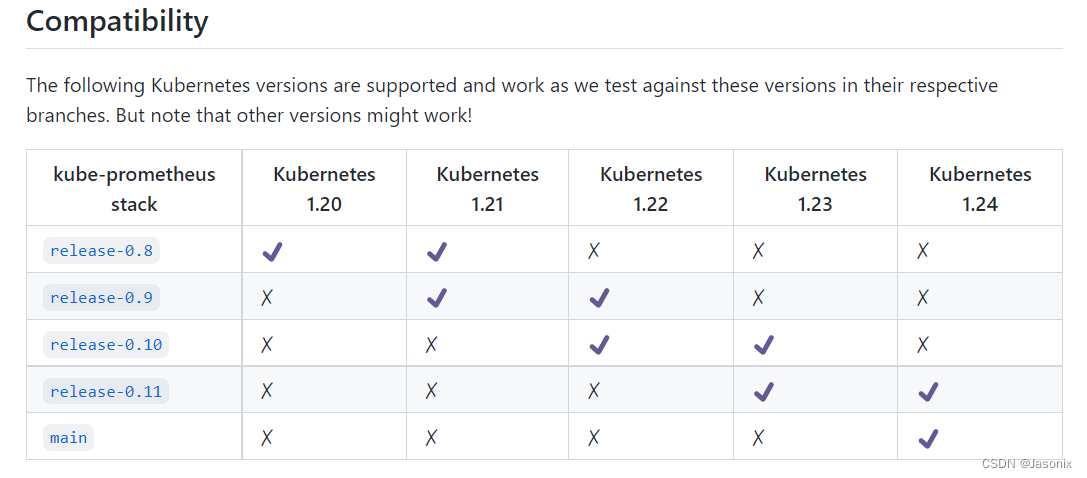The width and height of the screenshot is (1087, 478).
Task: Click the kube-prometheus stack column header
Action: pos(134,188)
